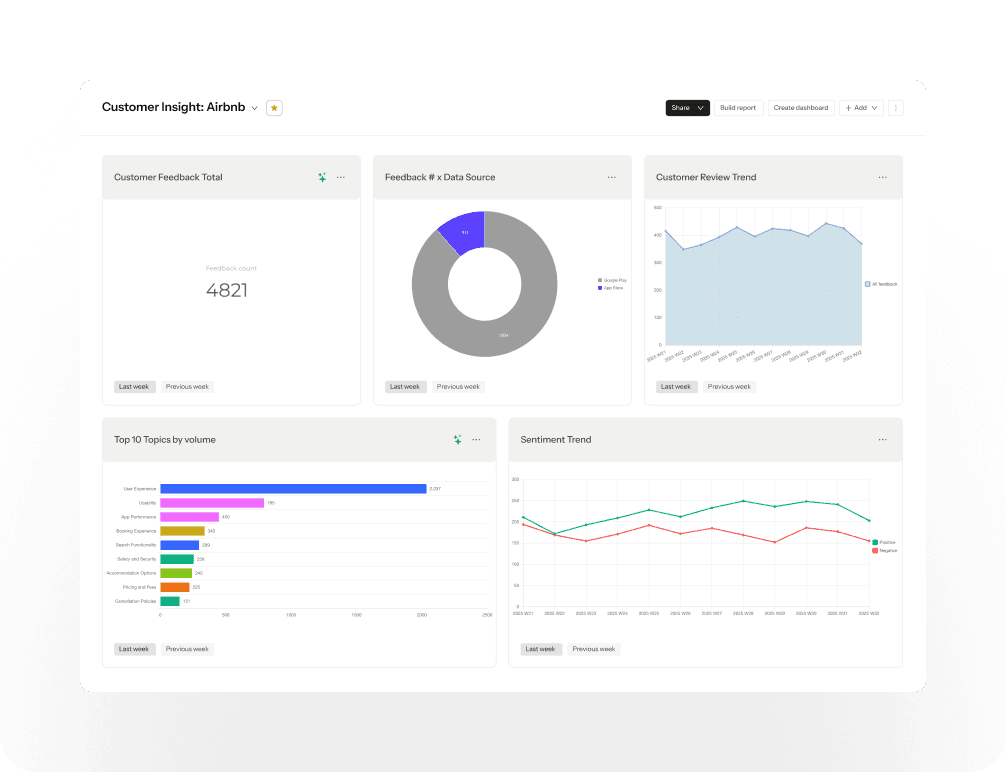Open vertical kebab menu beside Add button
Image resolution: width=1006 pixels, height=772 pixels.
pyautogui.click(x=896, y=108)
